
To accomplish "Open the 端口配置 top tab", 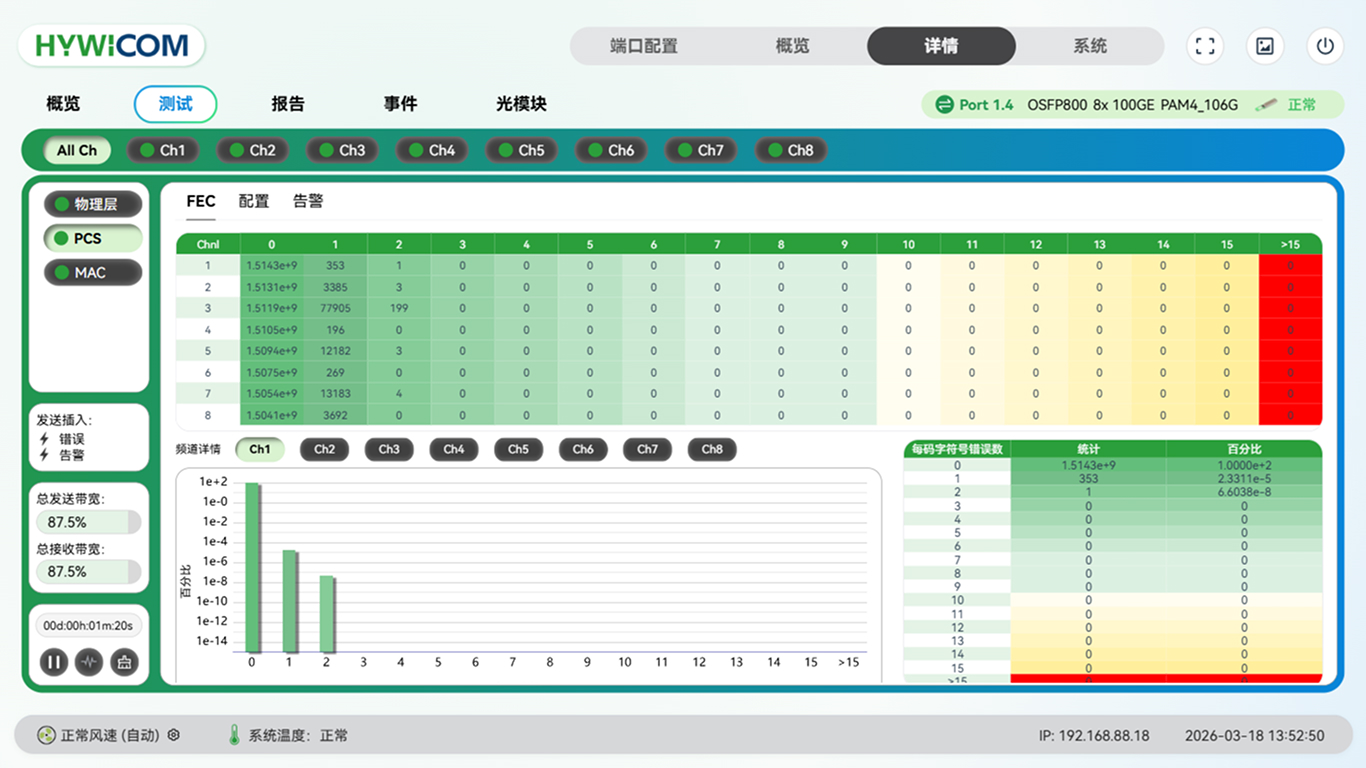I will (644, 46).
